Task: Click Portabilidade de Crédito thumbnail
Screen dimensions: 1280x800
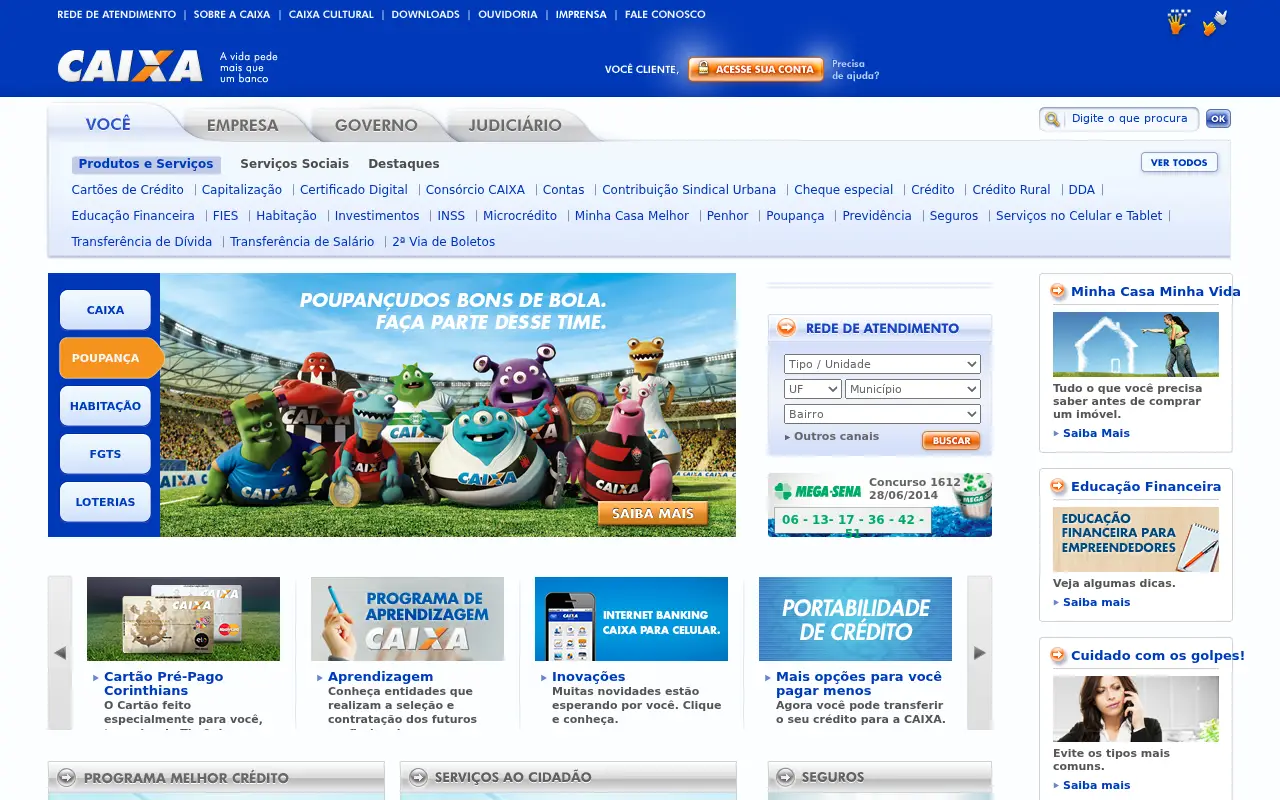Action: tap(855, 619)
